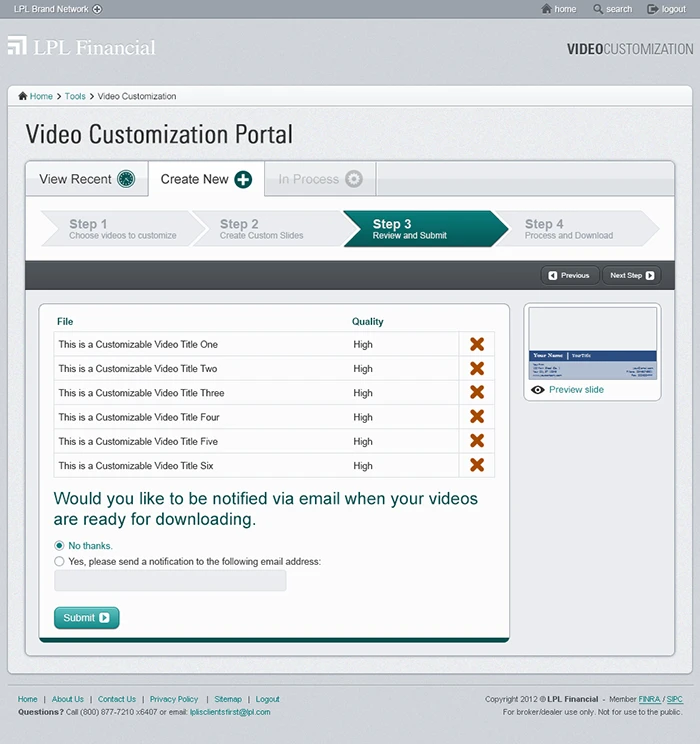Open the Privacy Policy footer link
This screenshot has height=744, width=700.
point(174,699)
